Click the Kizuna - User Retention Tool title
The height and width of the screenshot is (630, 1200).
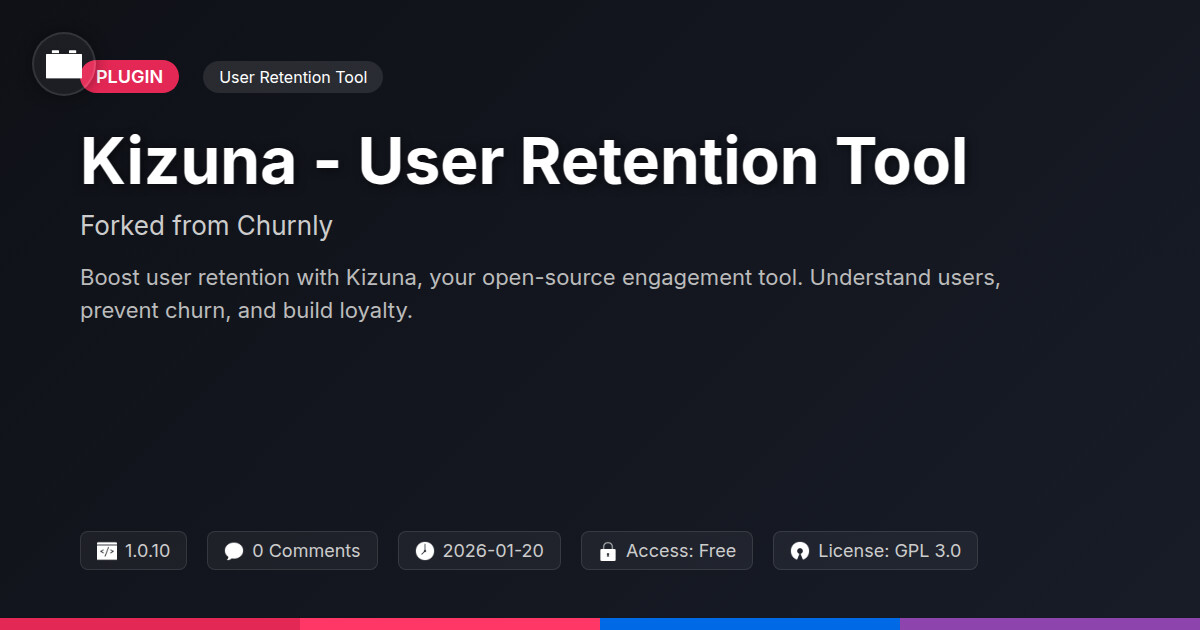pos(523,161)
